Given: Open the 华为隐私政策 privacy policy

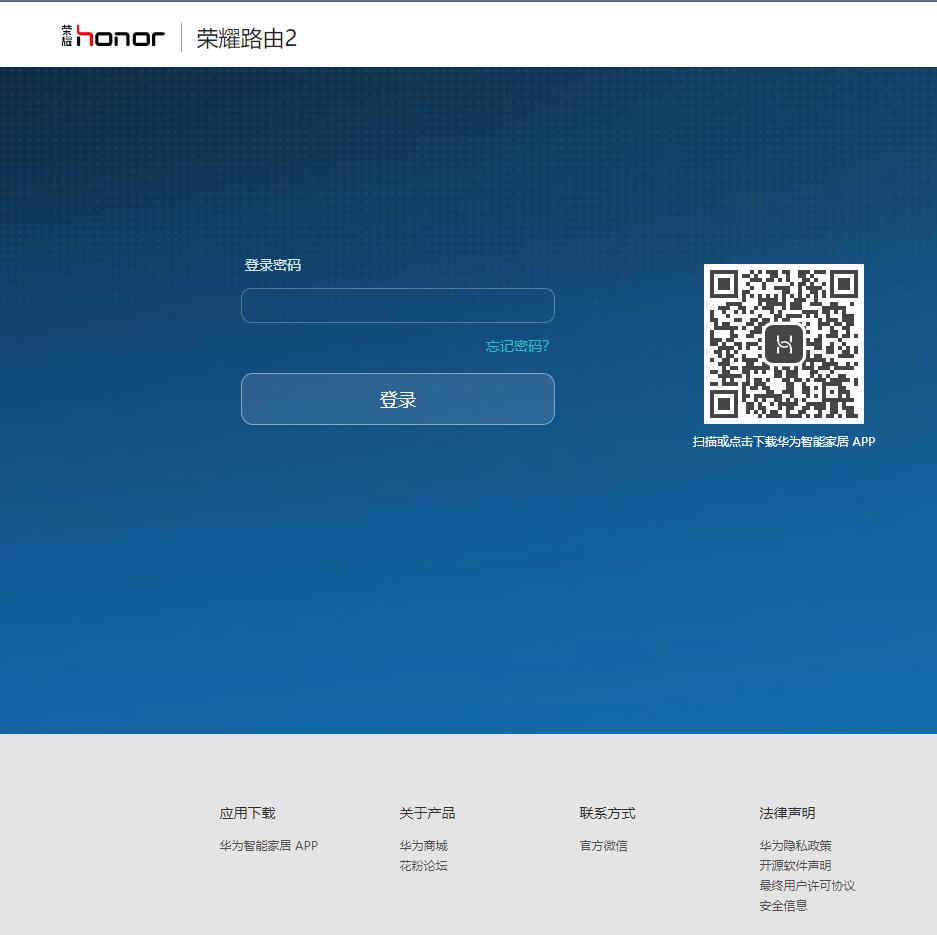Looking at the screenshot, I should pos(794,845).
